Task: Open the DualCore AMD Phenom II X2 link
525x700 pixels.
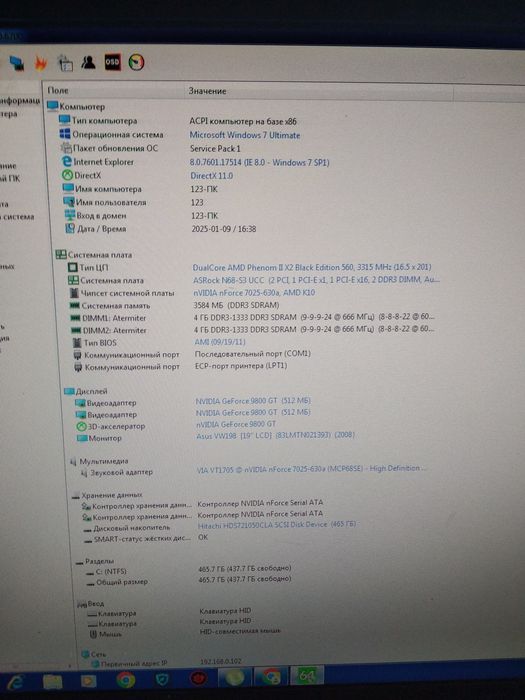Action: tap(312, 267)
